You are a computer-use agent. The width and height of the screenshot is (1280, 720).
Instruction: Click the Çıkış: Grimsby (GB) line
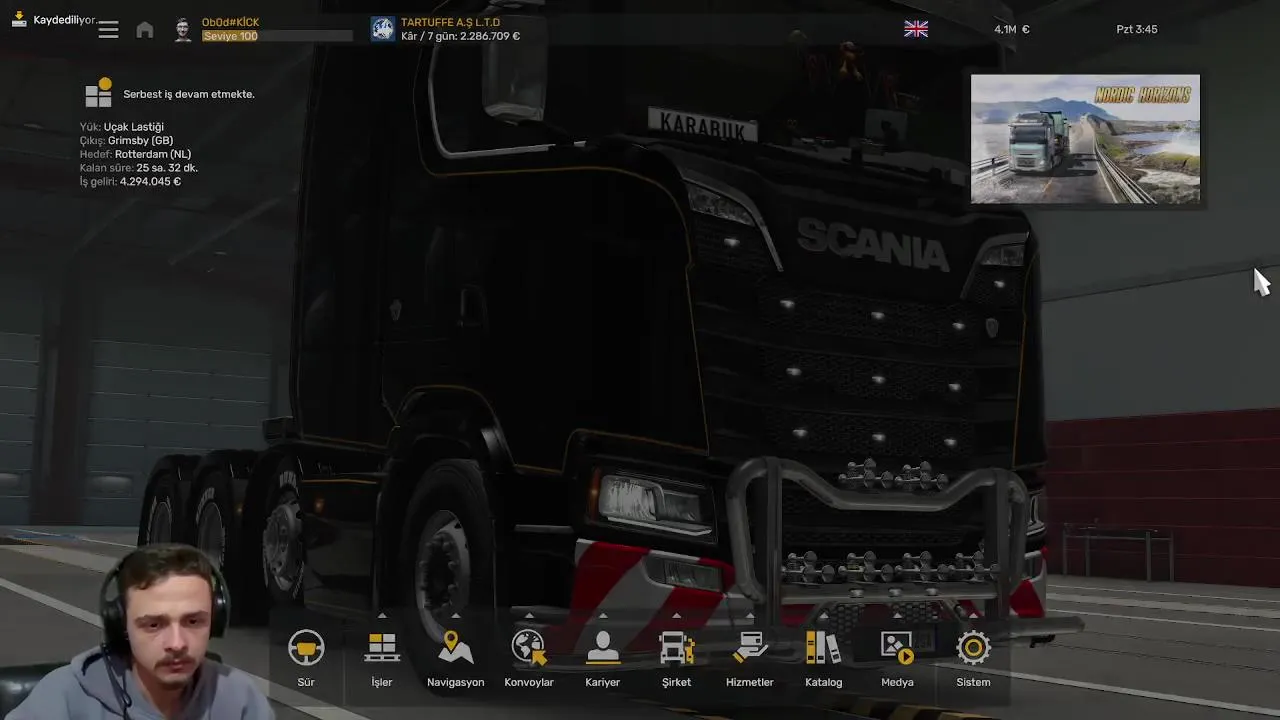tap(126, 141)
